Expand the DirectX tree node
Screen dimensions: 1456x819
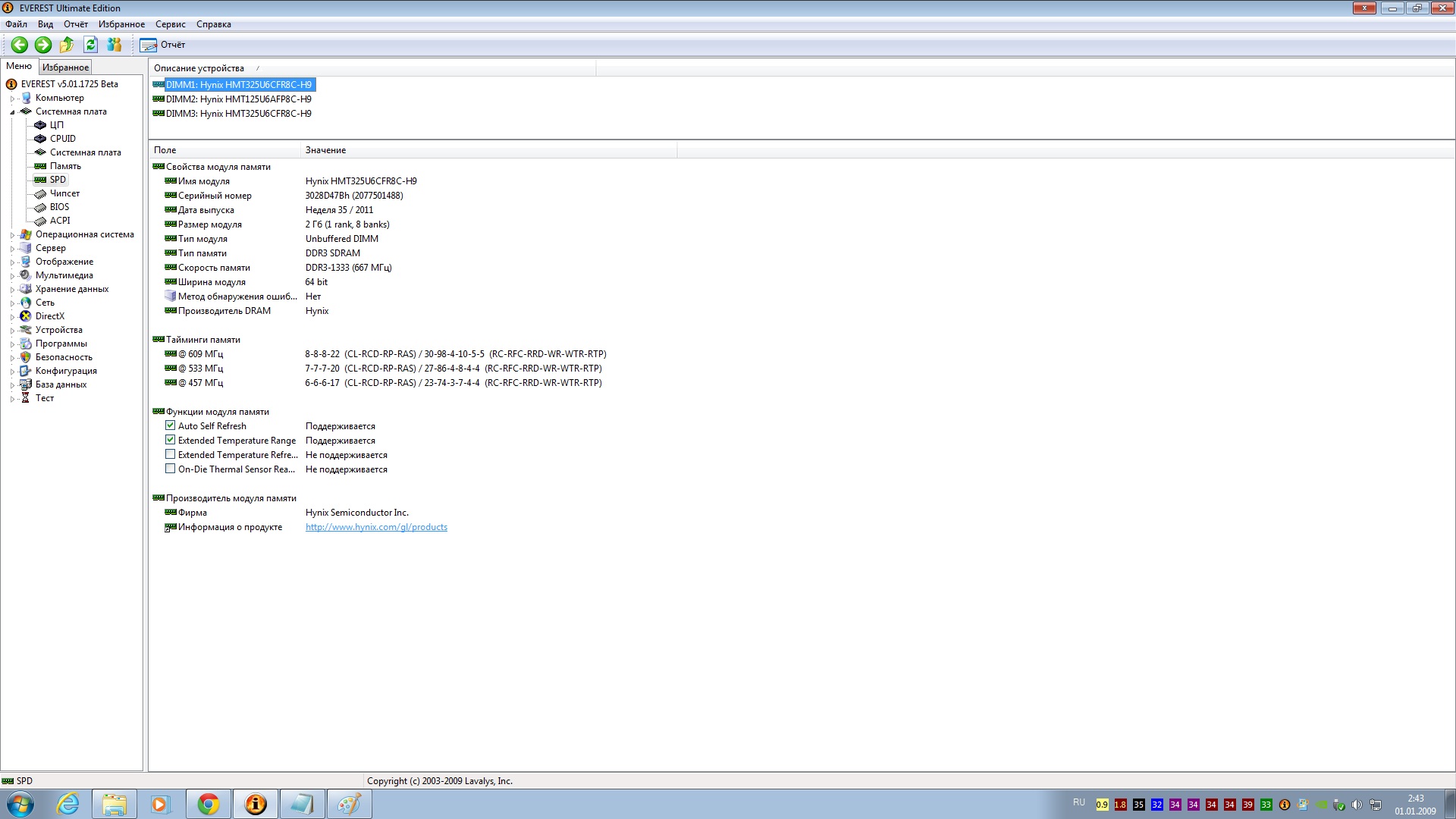[12, 317]
